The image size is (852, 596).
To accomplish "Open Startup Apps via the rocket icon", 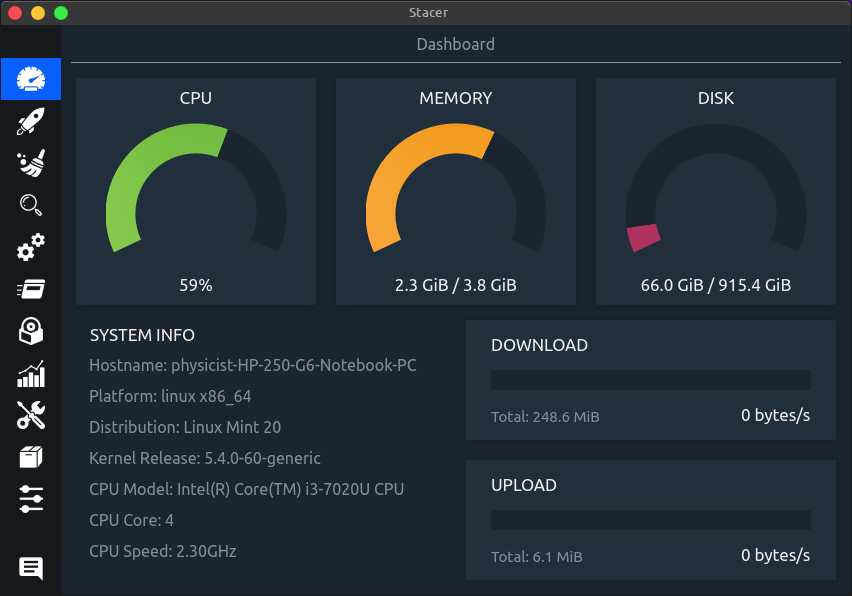I will (x=30, y=121).
